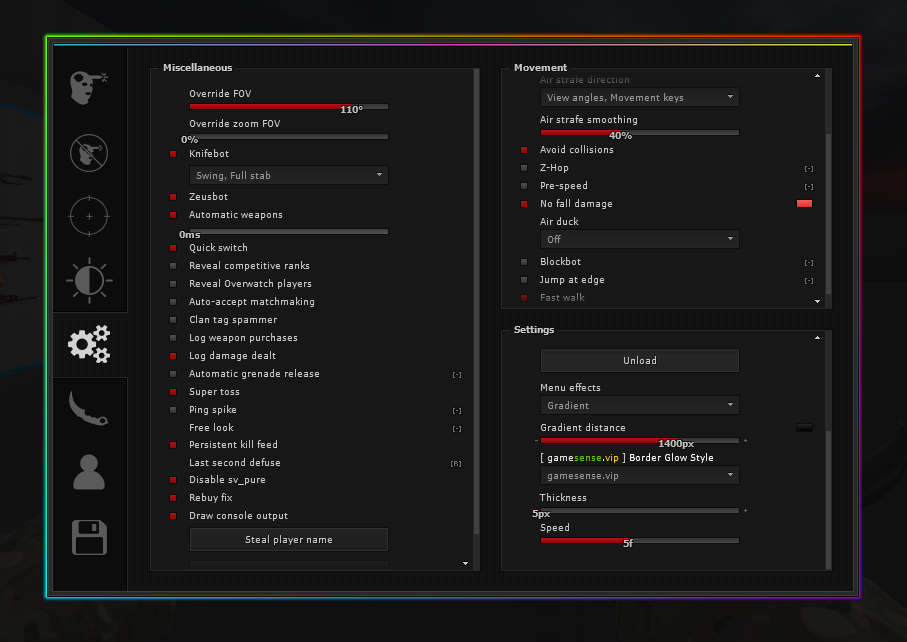Enable Reveal Overwatch players
The height and width of the screenshot is (642, 907).
tap(173, 283)
